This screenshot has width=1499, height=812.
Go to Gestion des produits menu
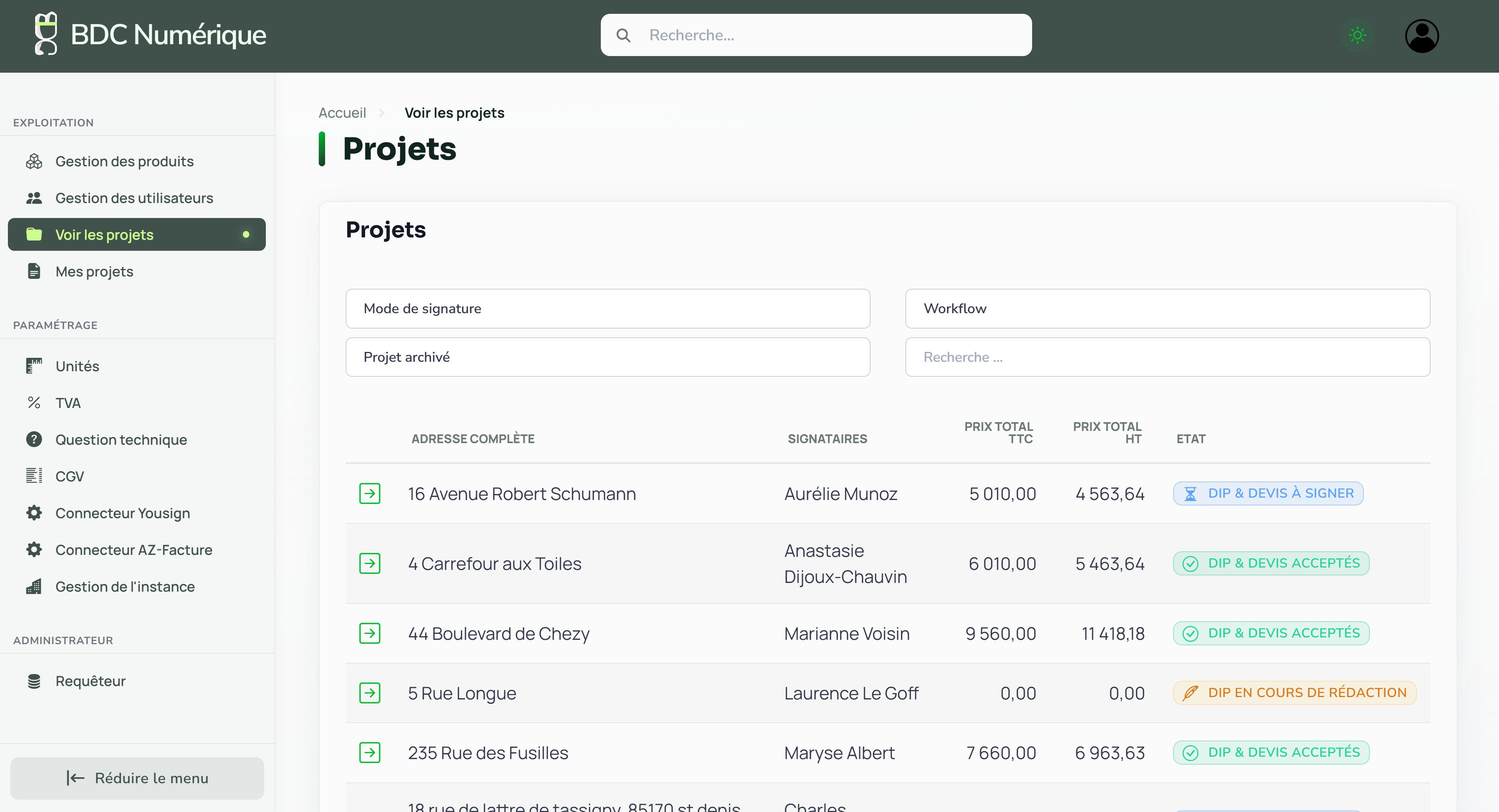point(124,161)
